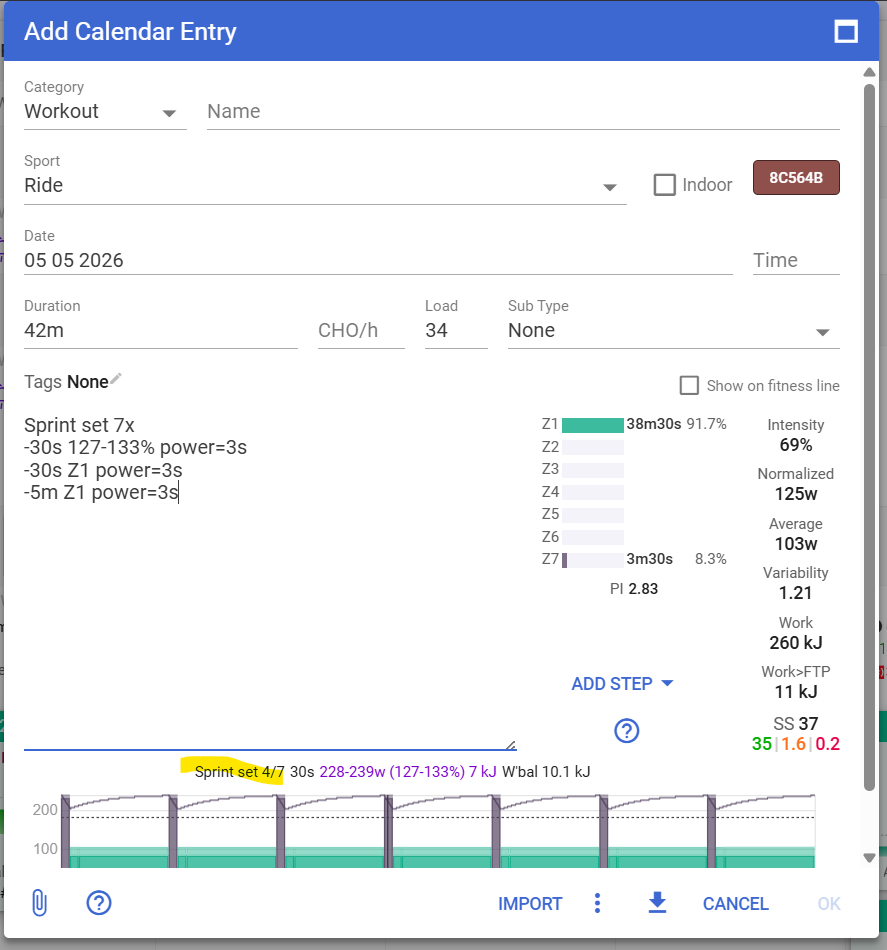Click the SS 37 value
The width and height of the screenshot is (887, 950).
[x=796, y=724]
